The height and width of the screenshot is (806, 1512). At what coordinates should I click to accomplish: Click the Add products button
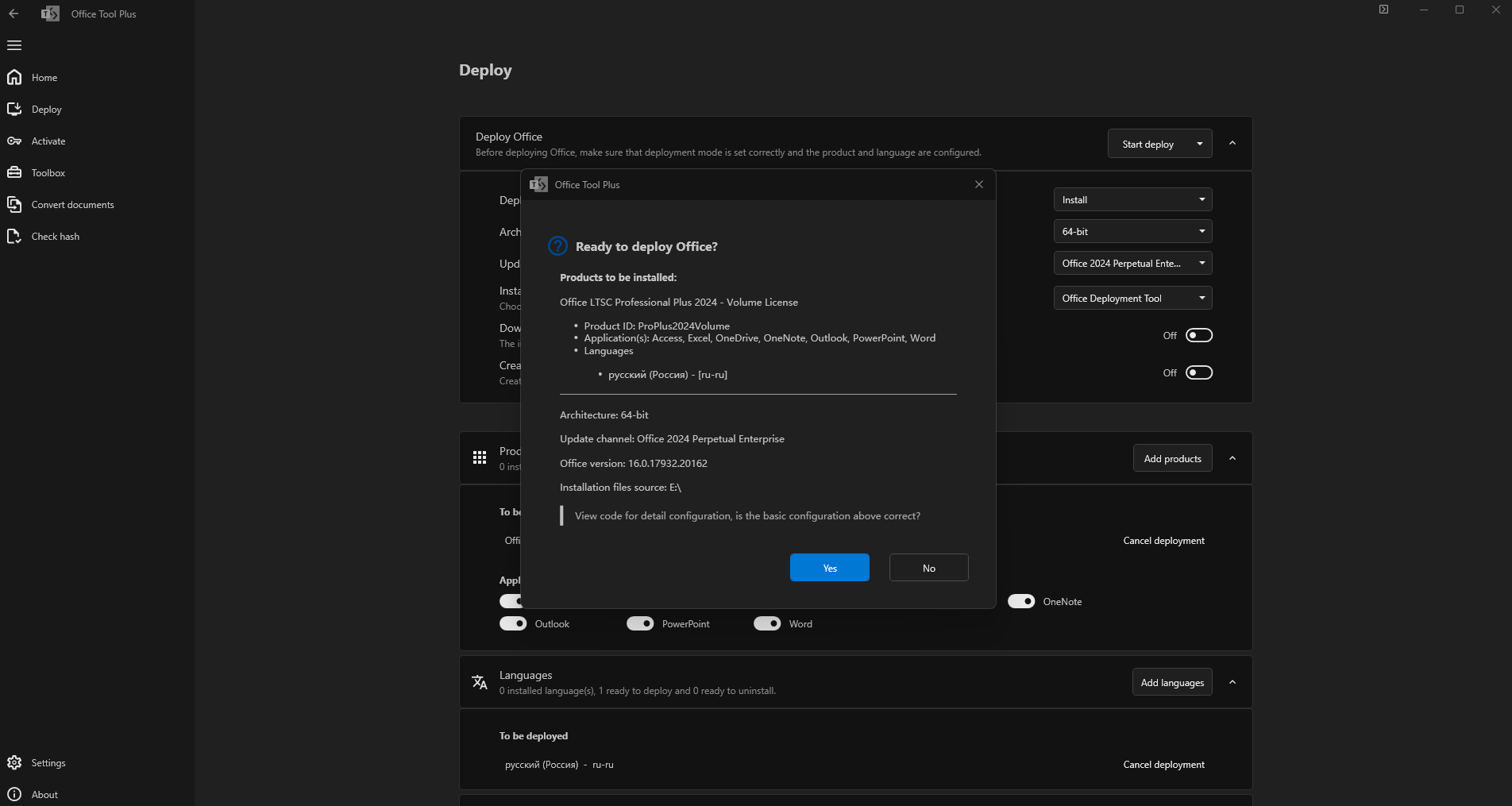click(x=1172, y=458)
